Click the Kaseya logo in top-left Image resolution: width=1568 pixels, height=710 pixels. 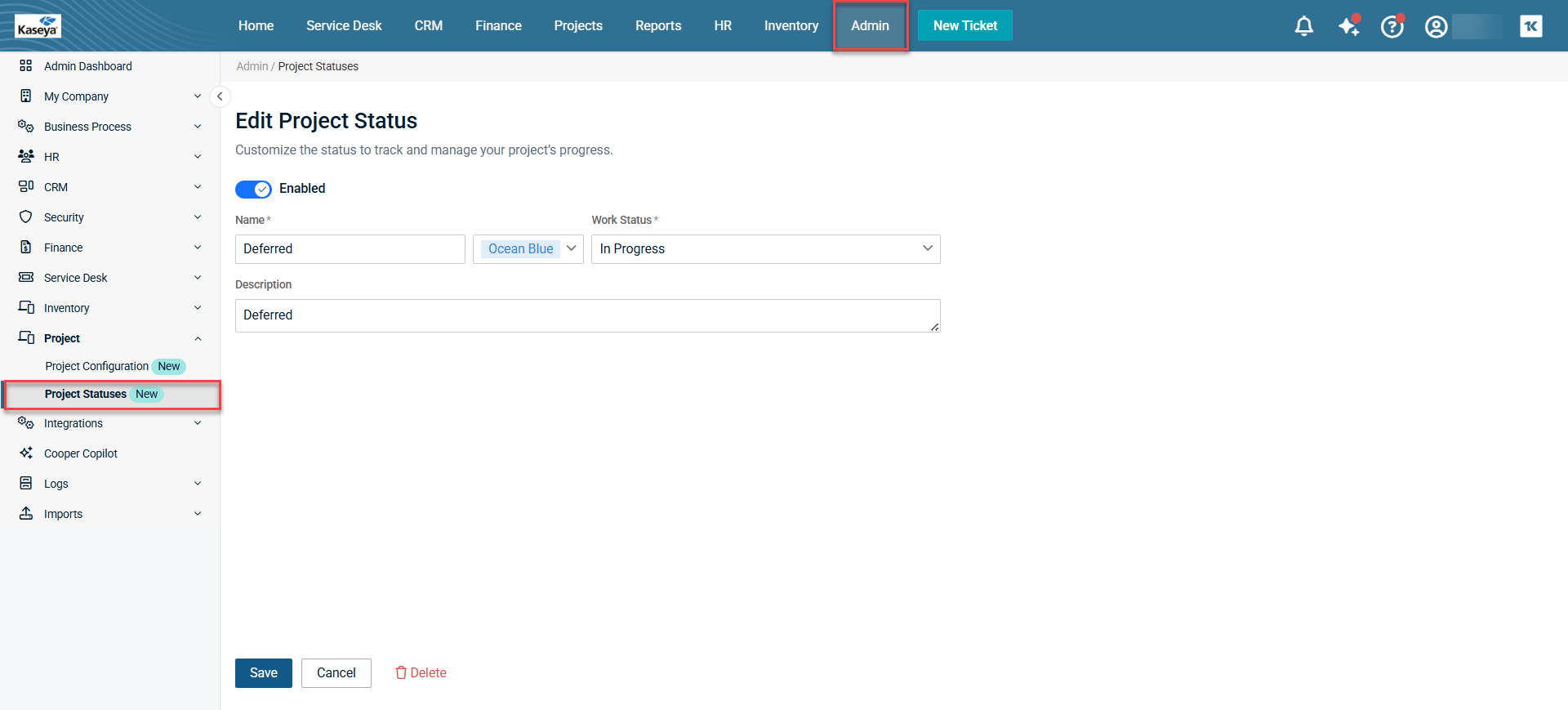38,26
